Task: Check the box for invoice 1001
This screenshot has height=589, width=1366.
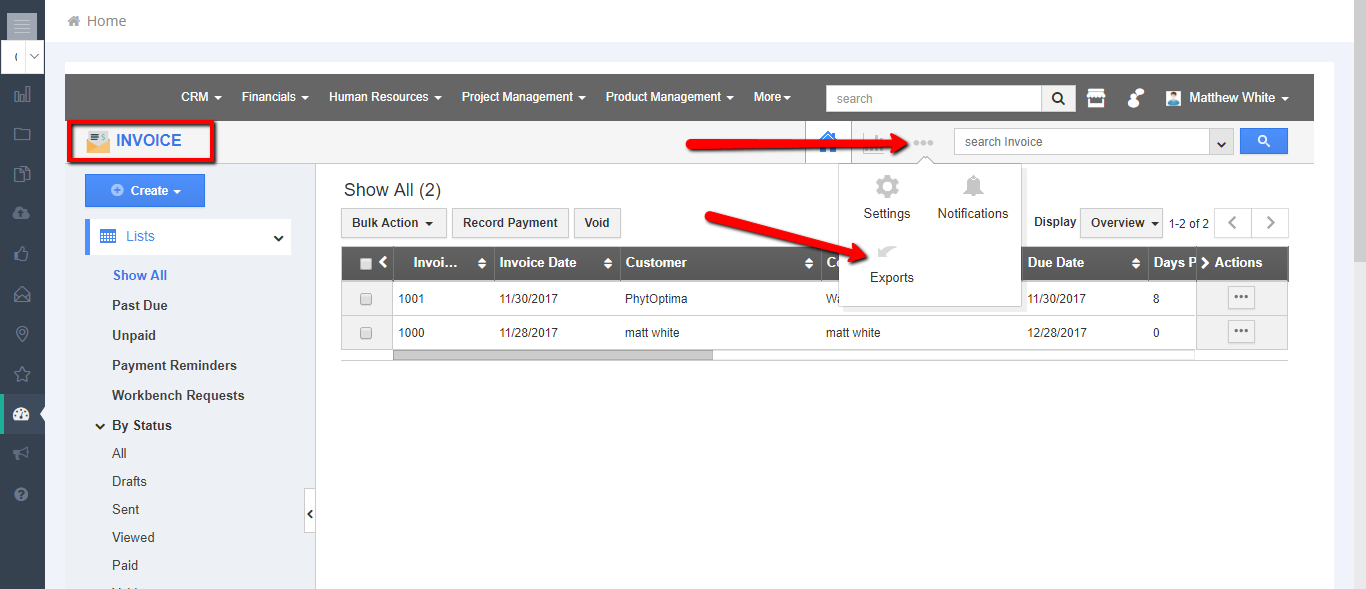Action: [366, 299]
